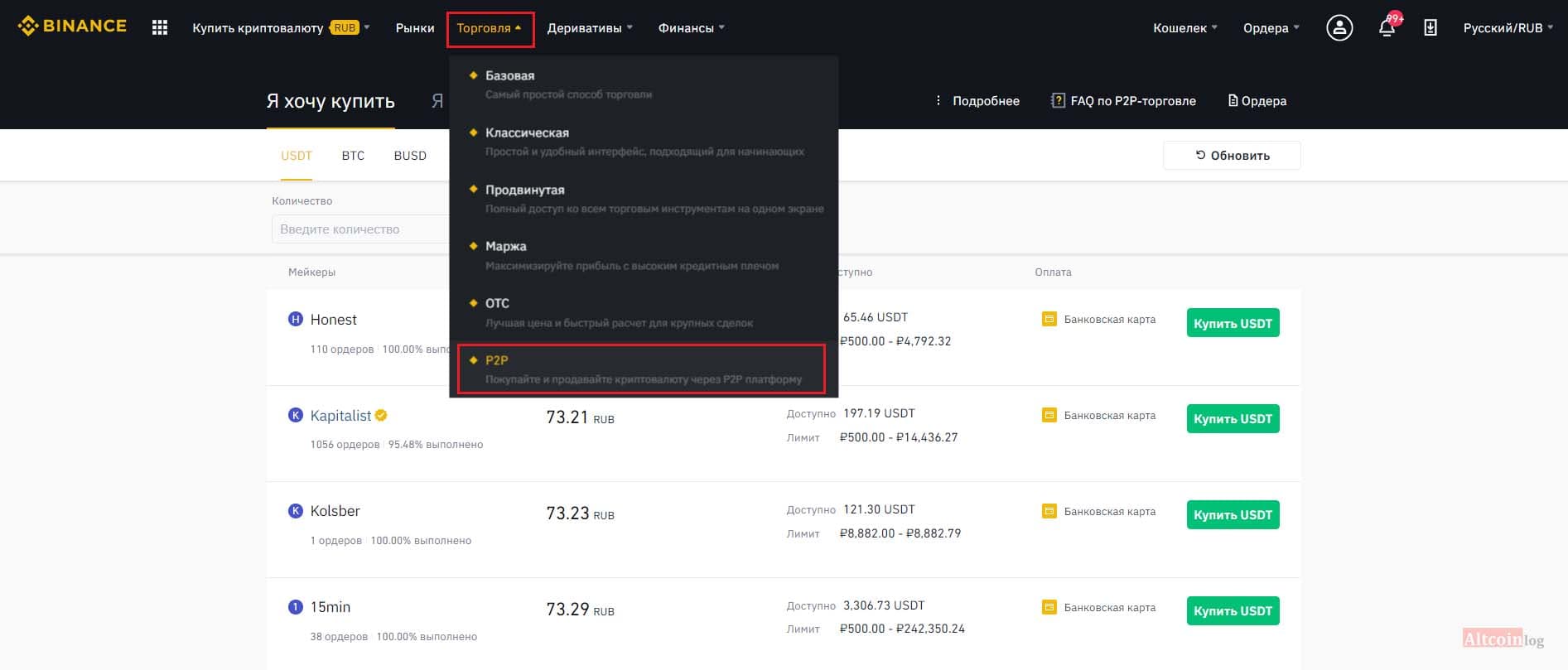Open notifications bell icon
This screenshot has width=1568, height=670.
pos(1387,27)
